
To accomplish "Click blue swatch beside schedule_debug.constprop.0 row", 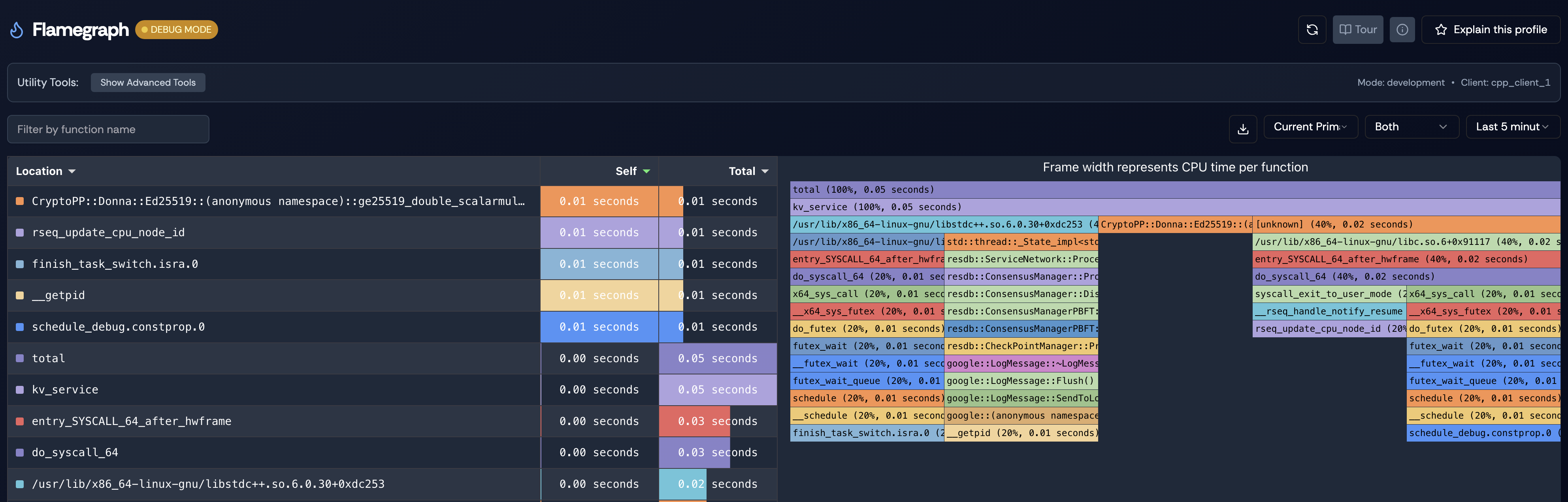I will 19,327.
